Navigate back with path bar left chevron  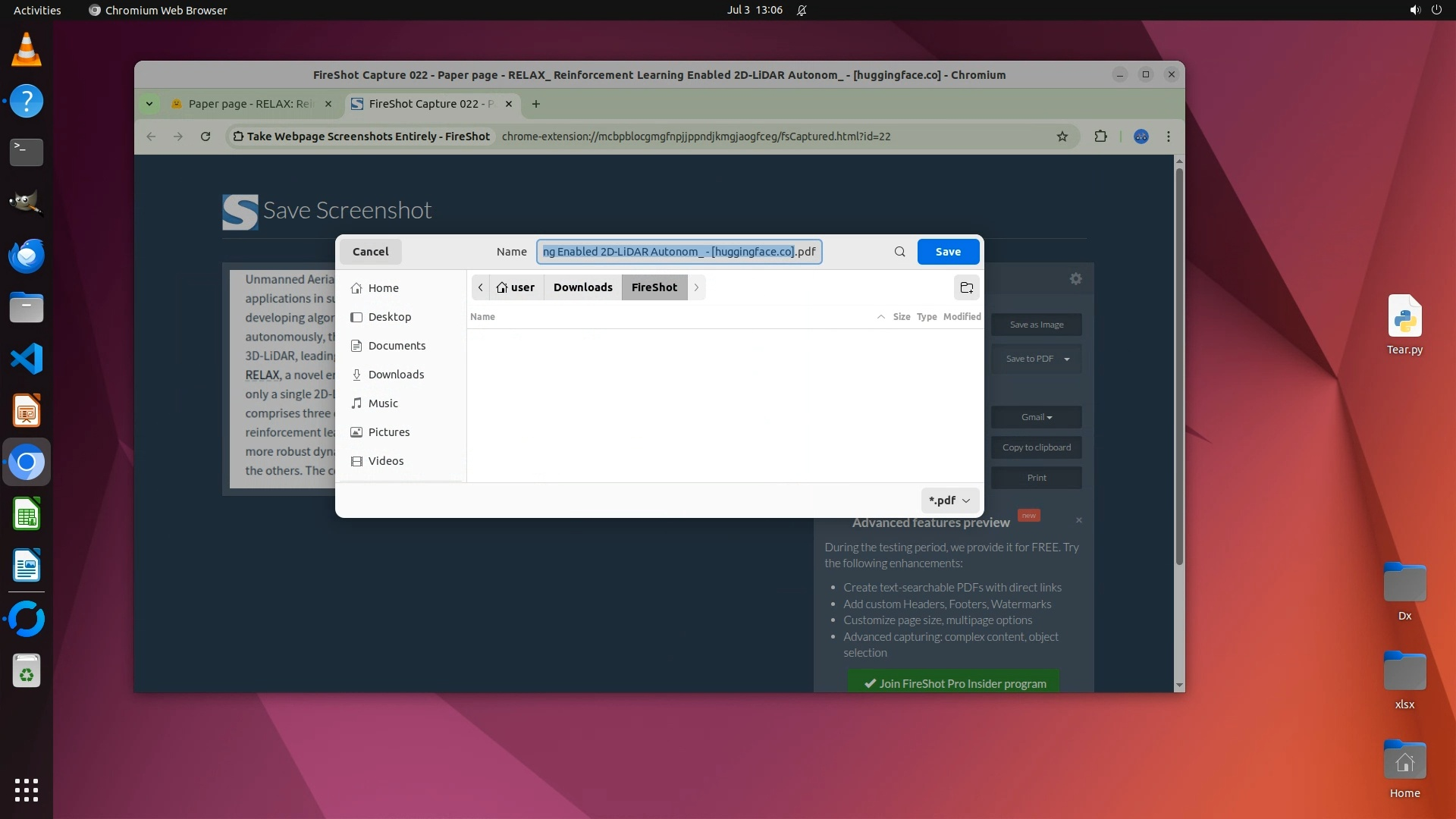[x=480, y=287]
